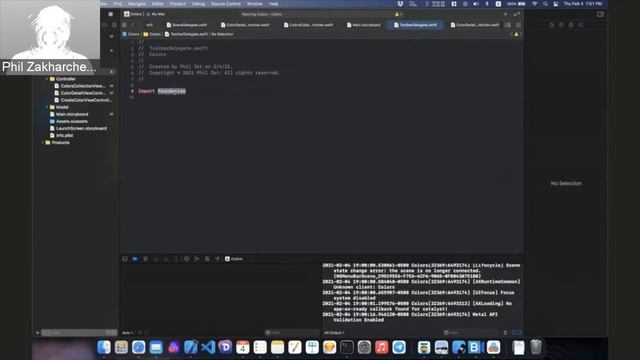Open Visual Studio Code from Dock
Image resolution: width=640 pixels, height=360 pixels.
click(208, 347)
